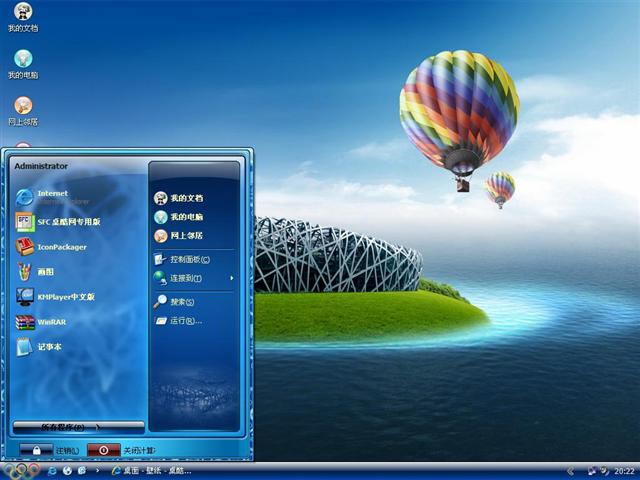This screenshot has height=480, width=640.
Task: Open WinRAR from Start menu
Action: pos(41,322)
